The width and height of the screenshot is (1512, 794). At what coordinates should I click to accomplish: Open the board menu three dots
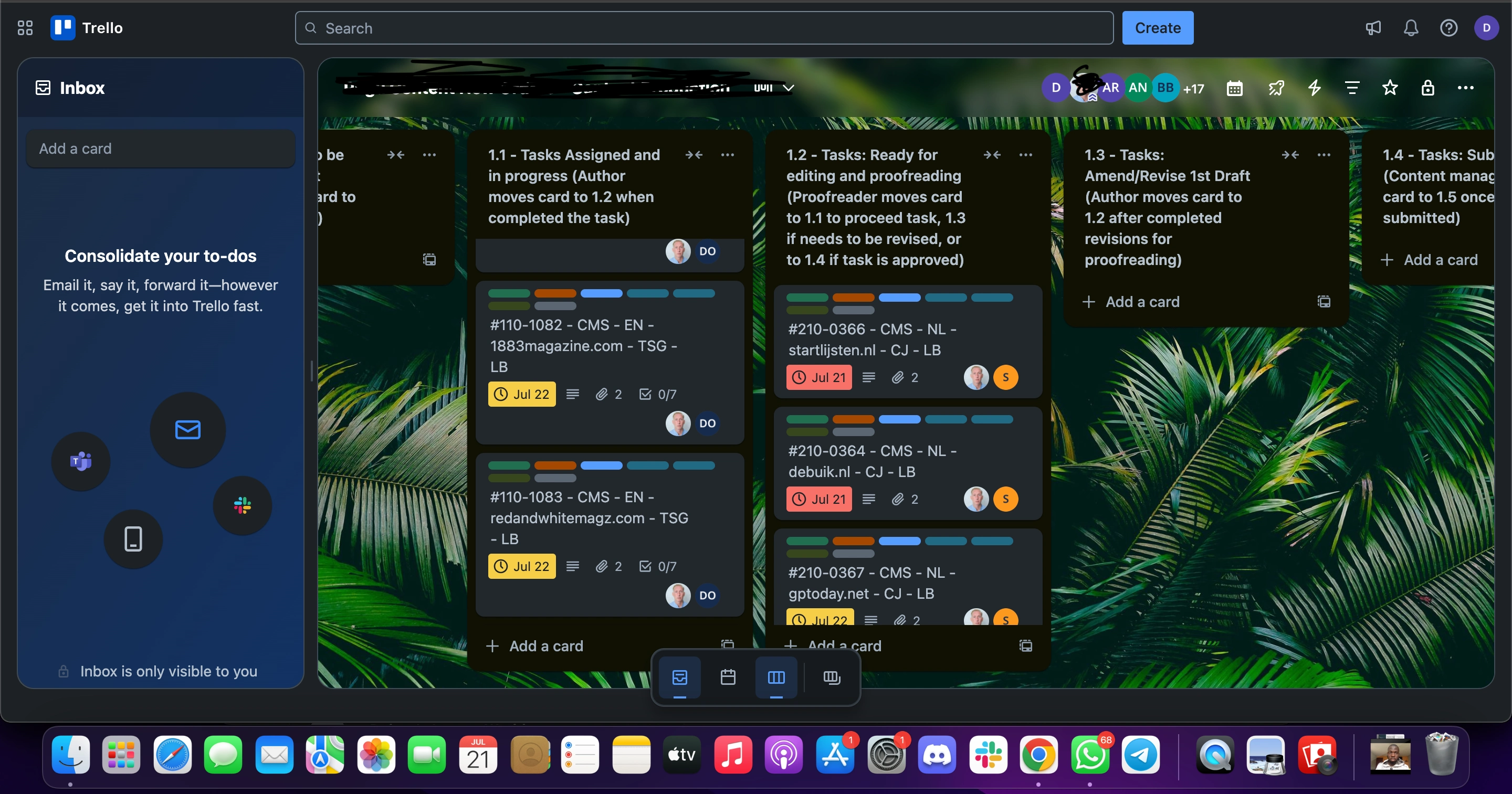tap(1465, 88)
